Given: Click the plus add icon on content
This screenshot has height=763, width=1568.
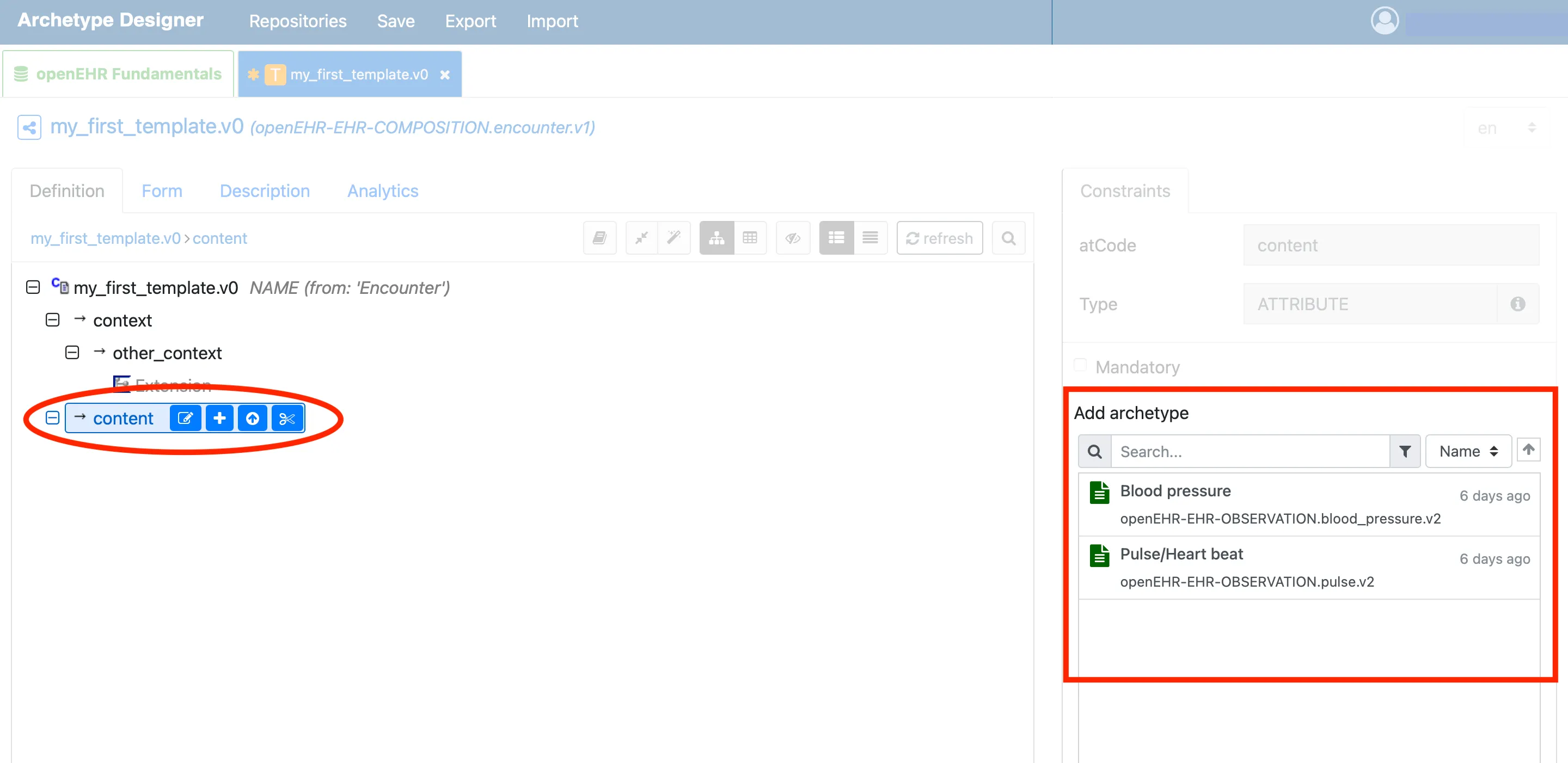Looking at the screenshot, I should [x=220, y=419].
